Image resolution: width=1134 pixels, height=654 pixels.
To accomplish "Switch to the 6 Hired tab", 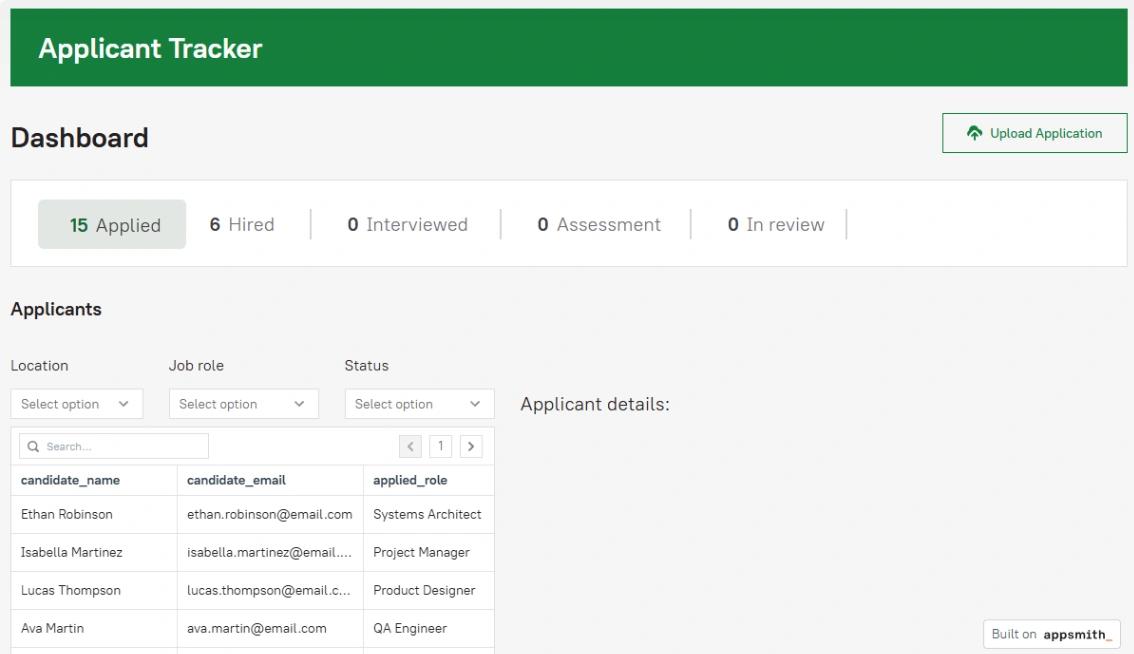I will (242, 224).
